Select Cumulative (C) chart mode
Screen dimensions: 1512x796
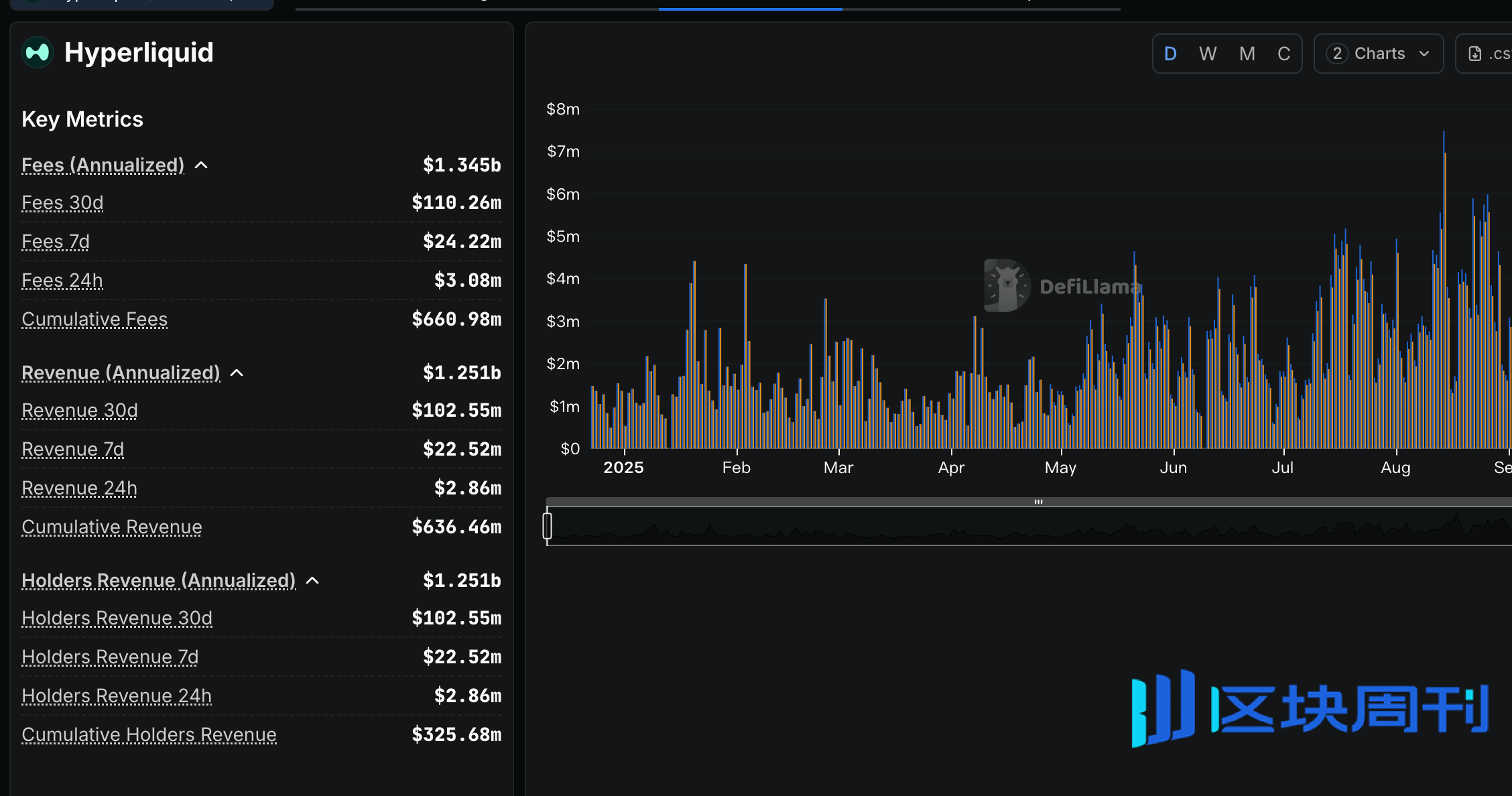(1283, 54)
